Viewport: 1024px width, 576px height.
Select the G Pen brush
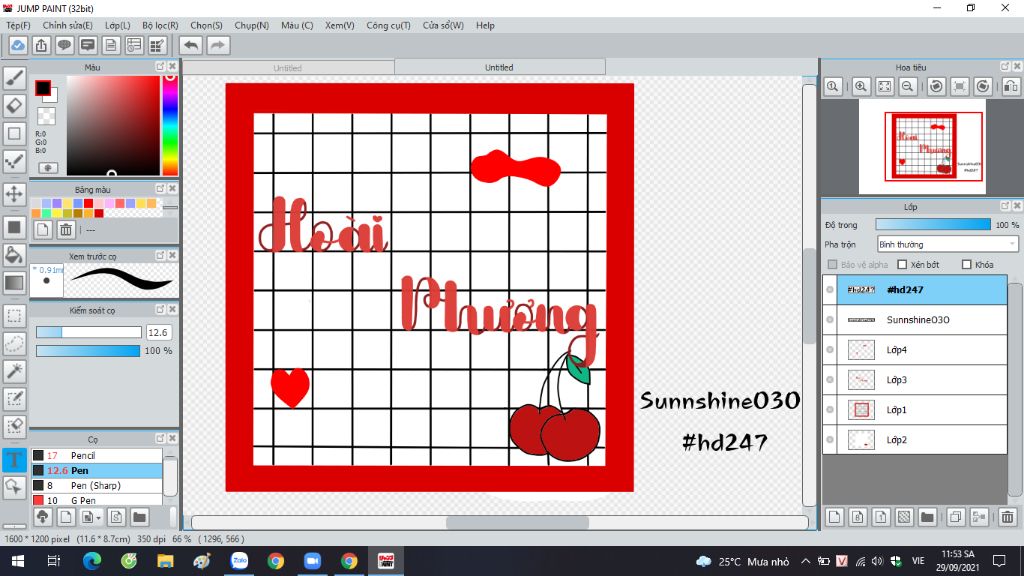[x=97, y=500]
